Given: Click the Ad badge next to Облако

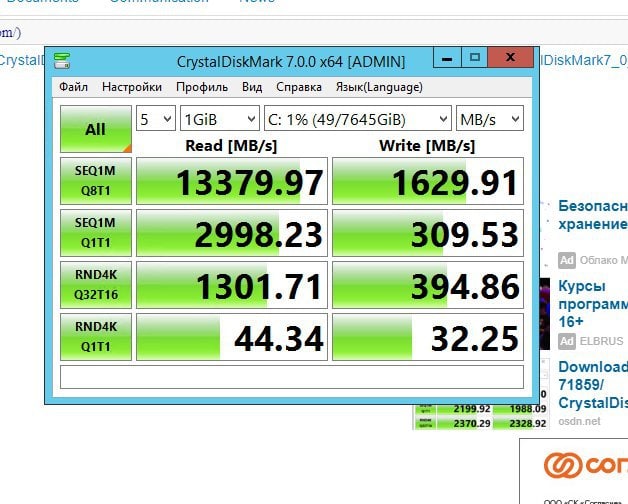Looking at the screenshot, I should point(567,260).
